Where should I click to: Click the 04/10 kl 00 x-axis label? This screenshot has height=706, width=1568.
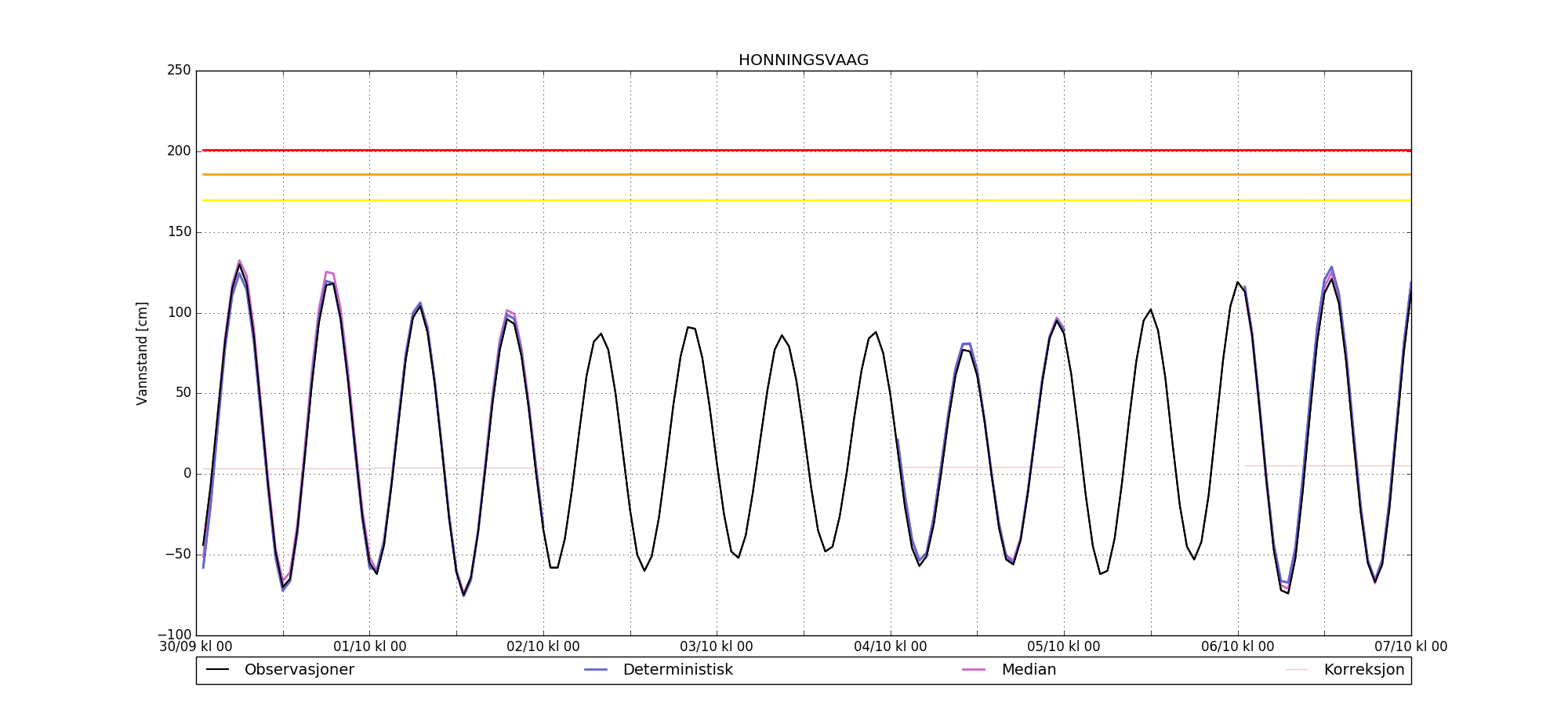[x=891, y=647]
